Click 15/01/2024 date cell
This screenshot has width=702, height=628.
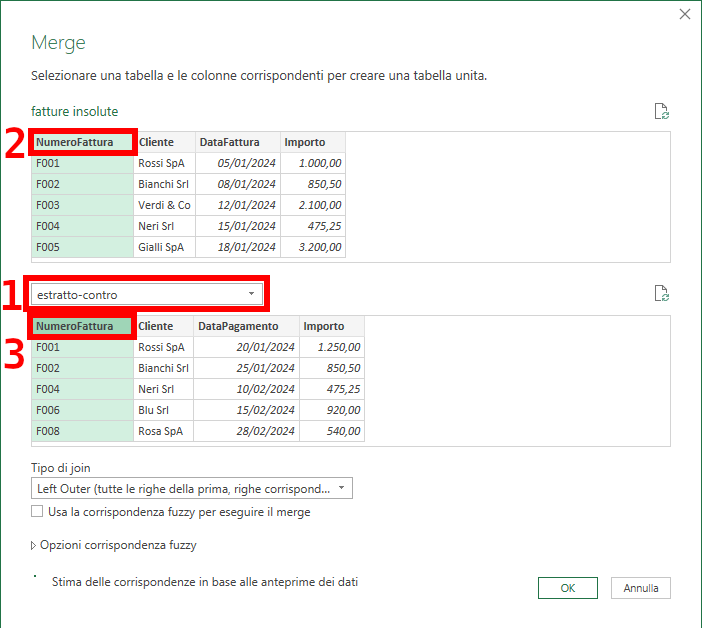pos(238,226)
